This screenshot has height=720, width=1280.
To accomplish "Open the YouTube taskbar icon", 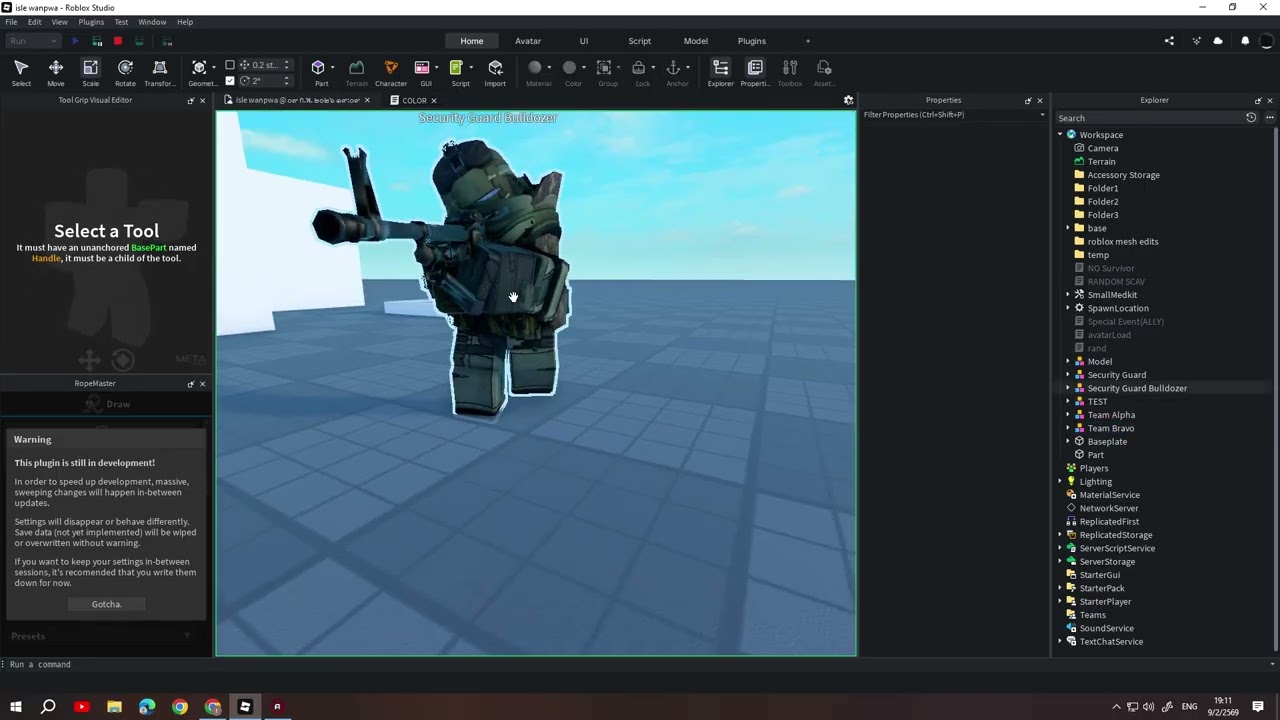I will (81, 707).
